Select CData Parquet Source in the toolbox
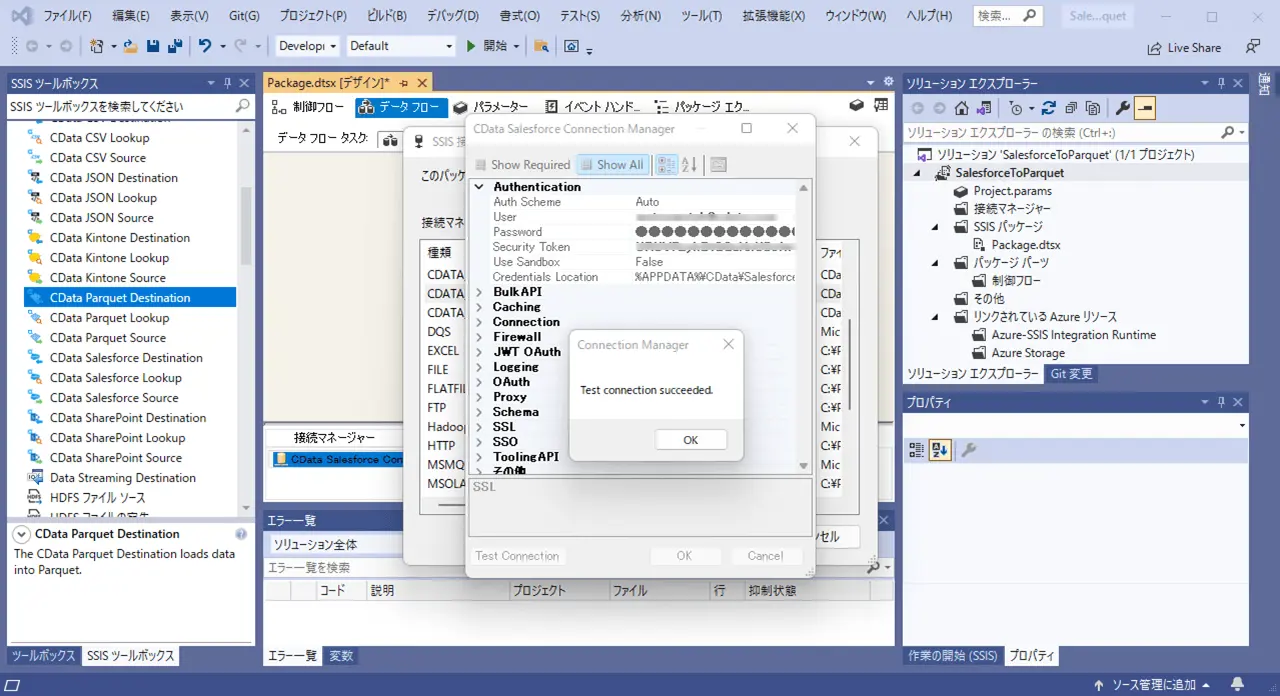Image resolution: width=1280 pixels, height=696 pixels. tap(108, 338)
